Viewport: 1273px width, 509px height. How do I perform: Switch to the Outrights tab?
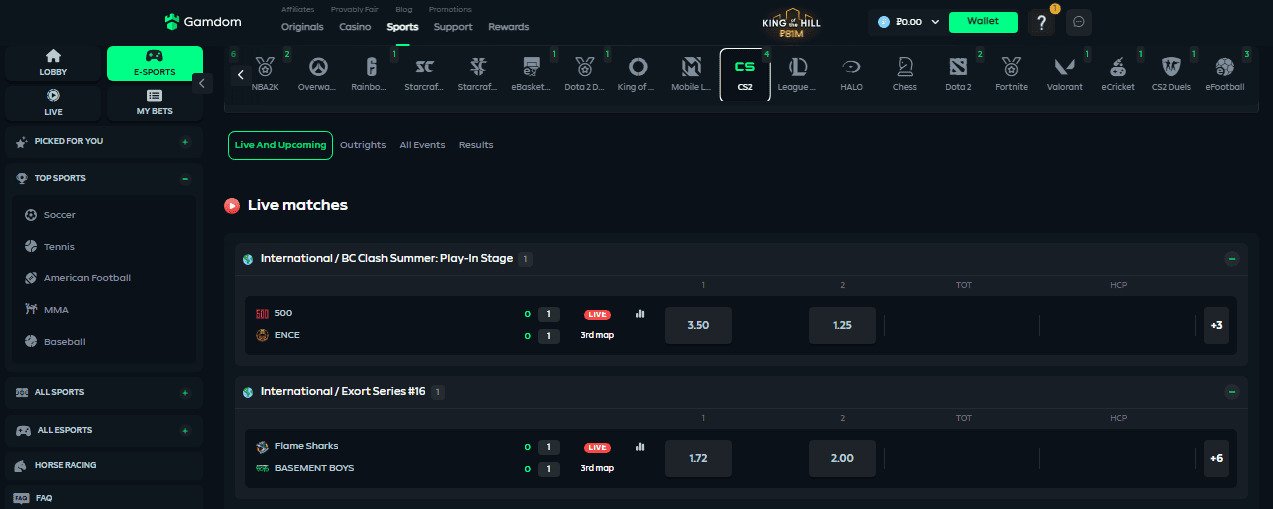point(363,145)
